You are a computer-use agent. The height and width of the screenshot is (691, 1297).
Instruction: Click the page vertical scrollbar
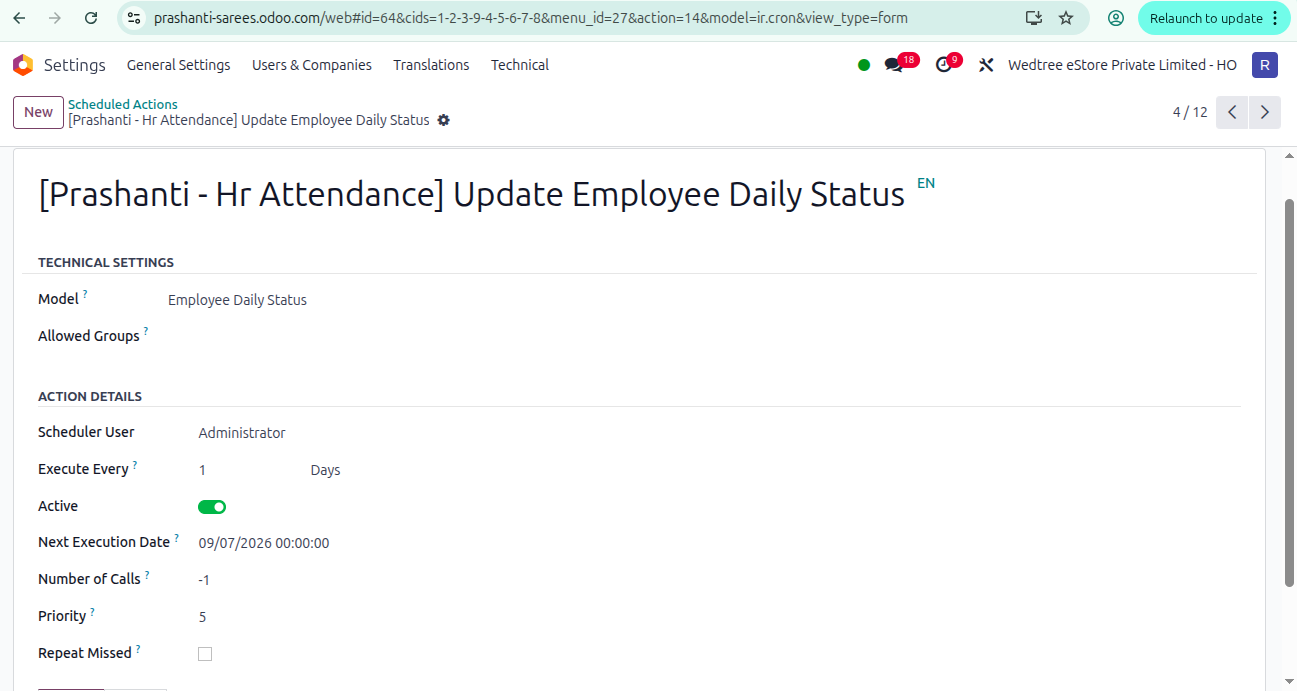point(1289,392)
